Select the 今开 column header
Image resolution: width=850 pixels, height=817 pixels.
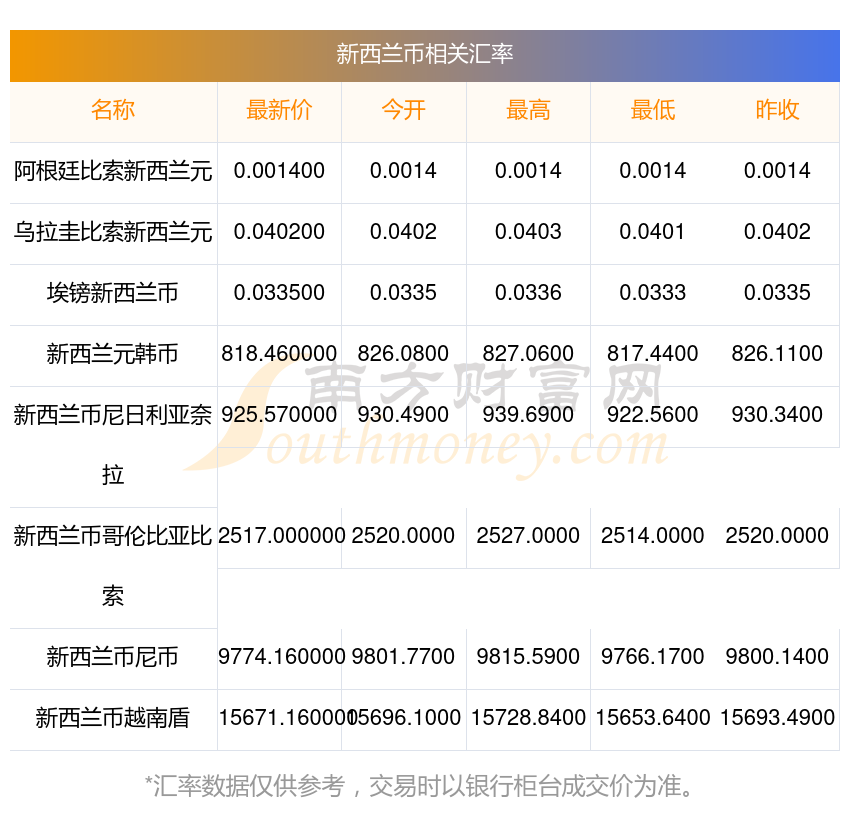coord(403,110)
